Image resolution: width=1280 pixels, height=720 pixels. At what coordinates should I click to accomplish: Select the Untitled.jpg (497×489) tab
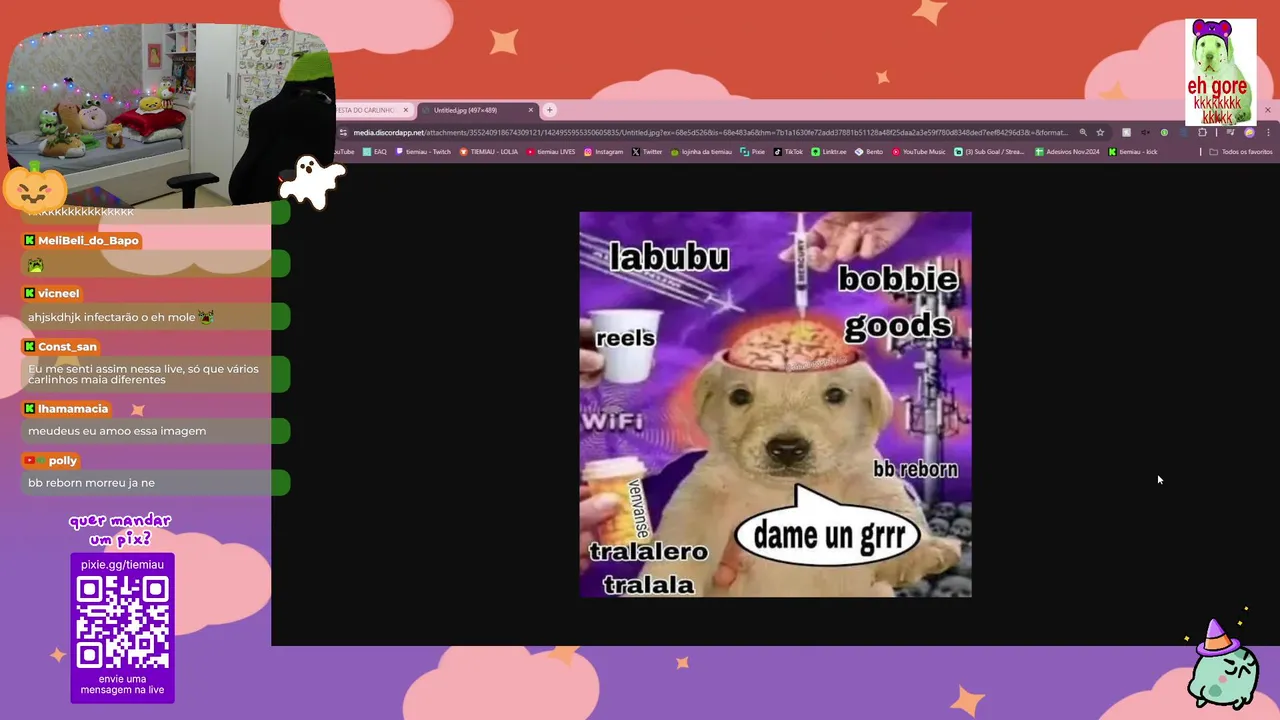pyautogui.click(x=478, y=110)
